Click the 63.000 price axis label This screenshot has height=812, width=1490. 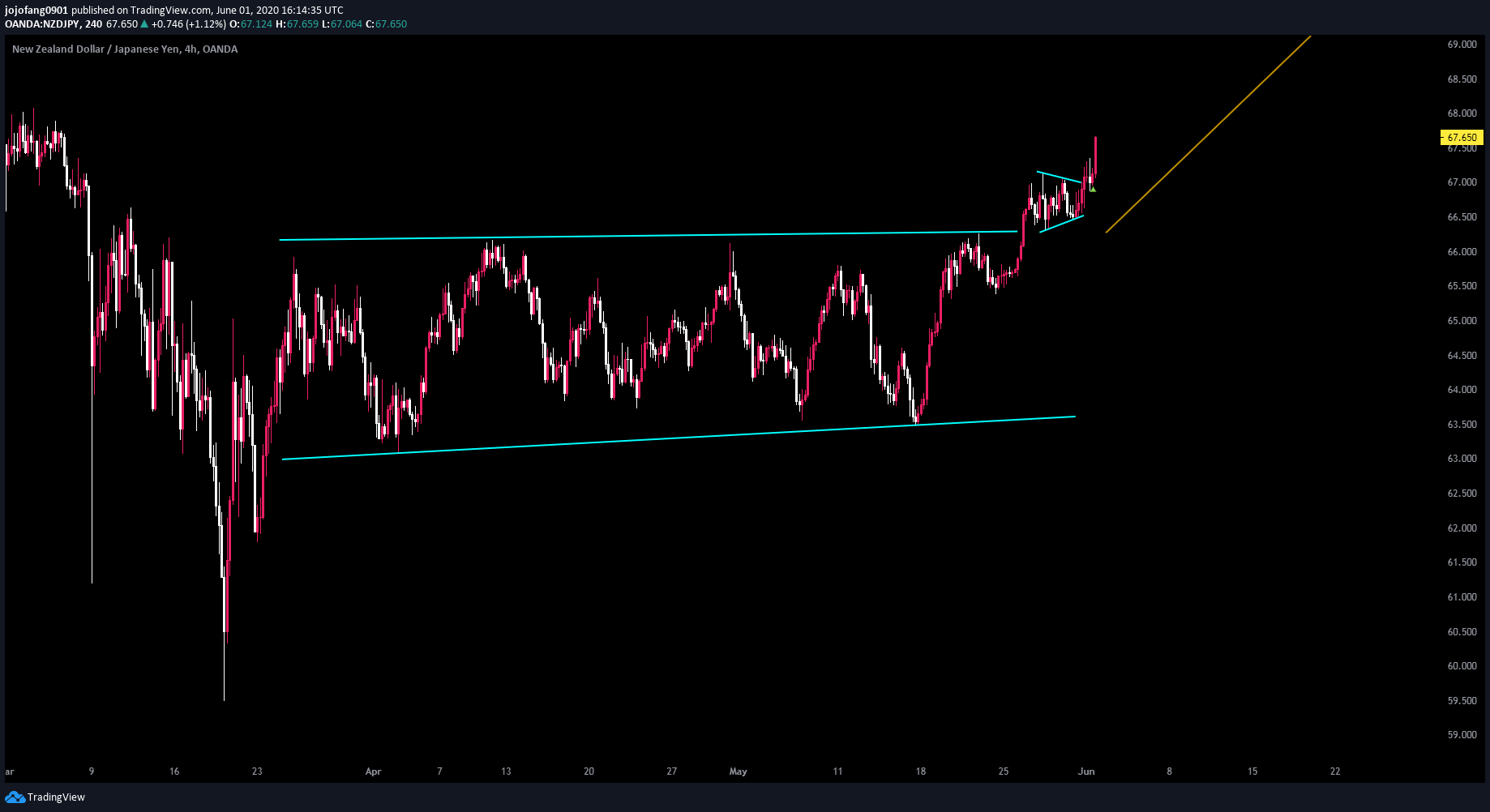[1462, 459]
